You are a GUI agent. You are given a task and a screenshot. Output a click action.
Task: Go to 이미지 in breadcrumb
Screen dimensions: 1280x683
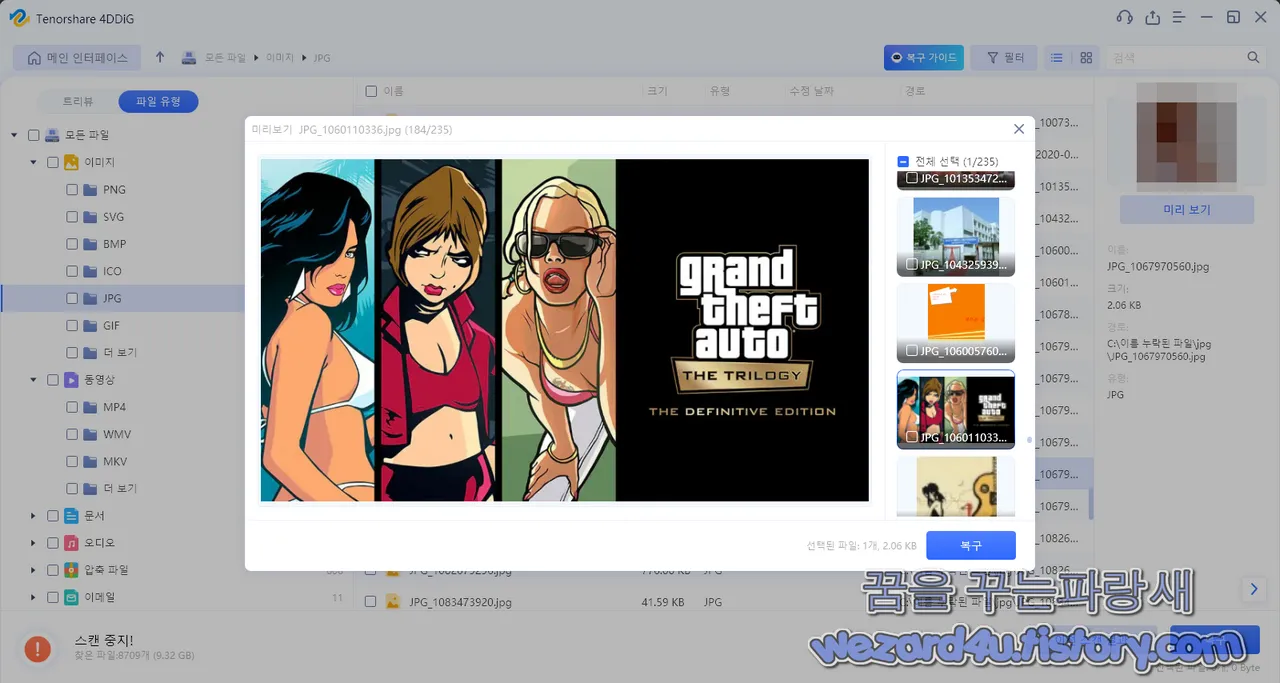point(280,58)
